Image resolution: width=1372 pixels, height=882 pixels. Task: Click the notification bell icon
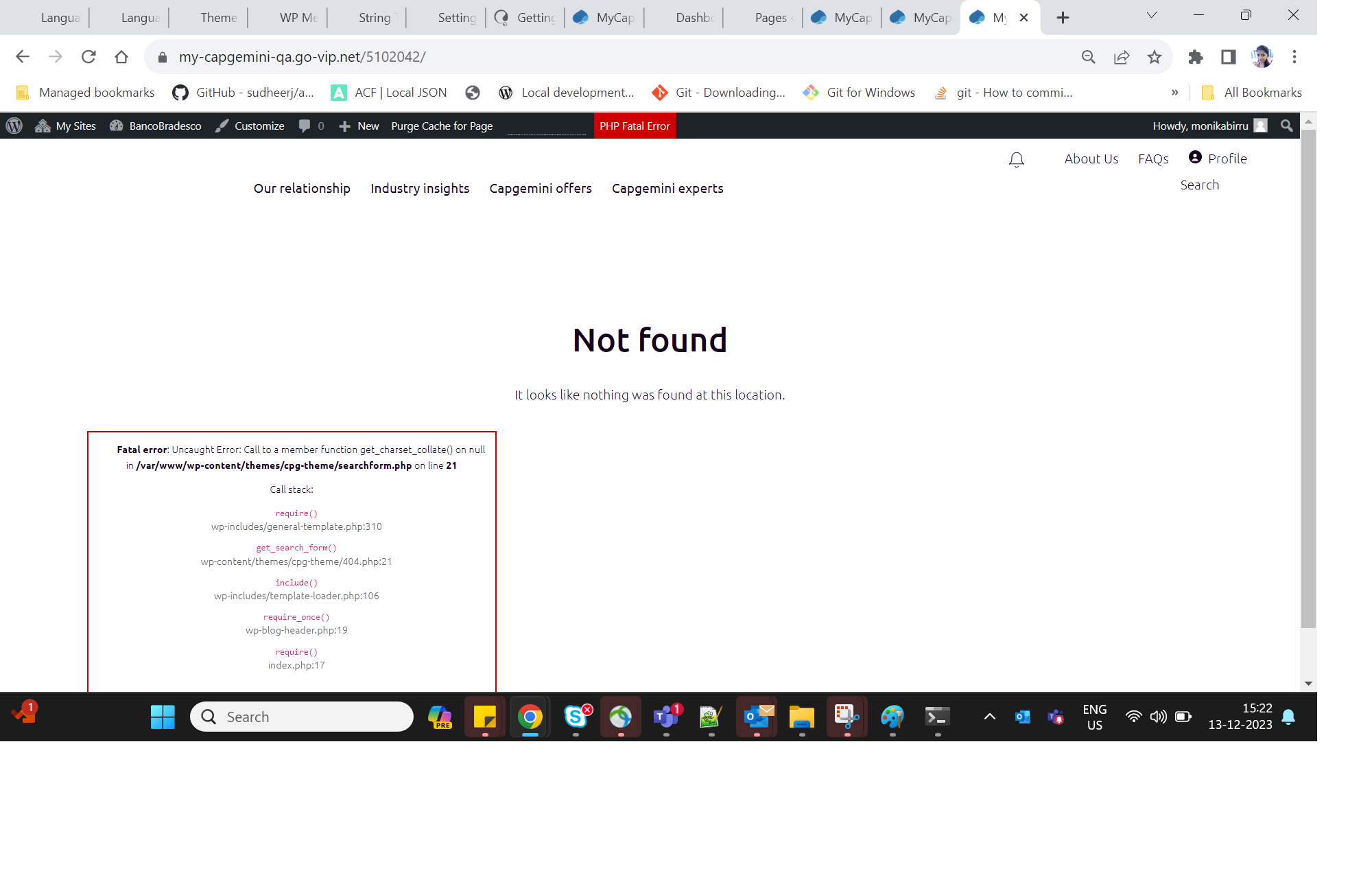coord(1016,160)
